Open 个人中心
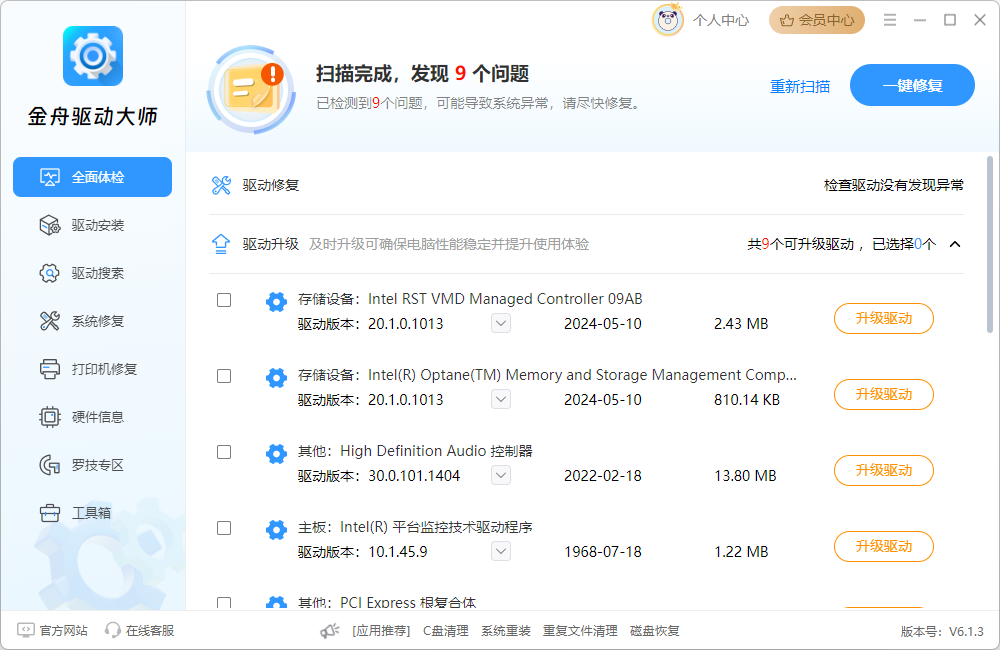 721,20
